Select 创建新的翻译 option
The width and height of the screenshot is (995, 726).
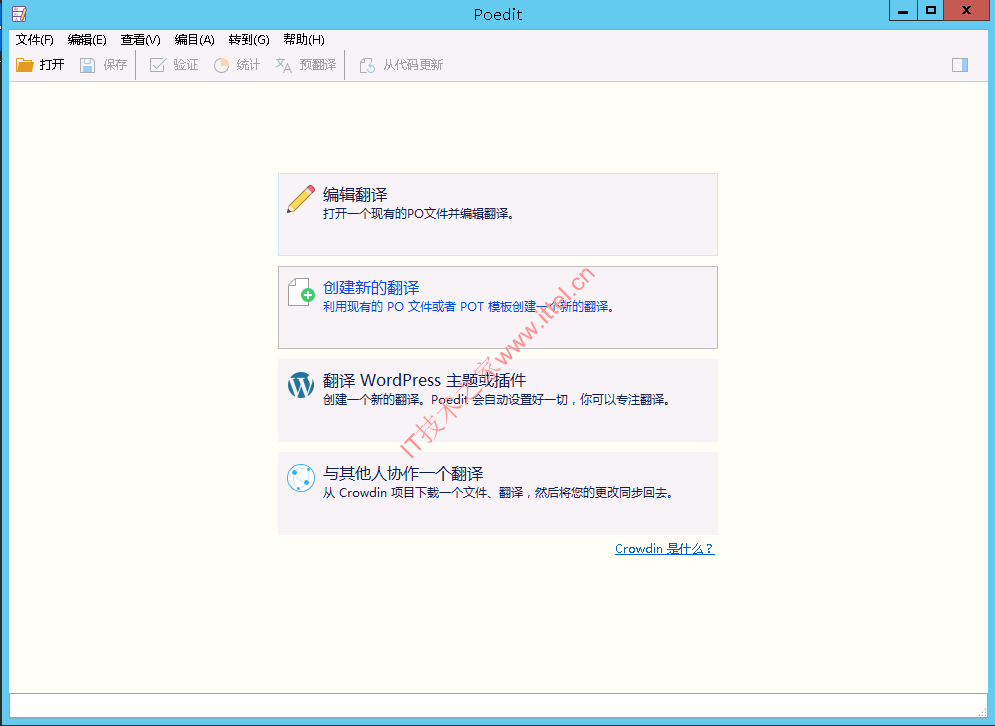498,307
